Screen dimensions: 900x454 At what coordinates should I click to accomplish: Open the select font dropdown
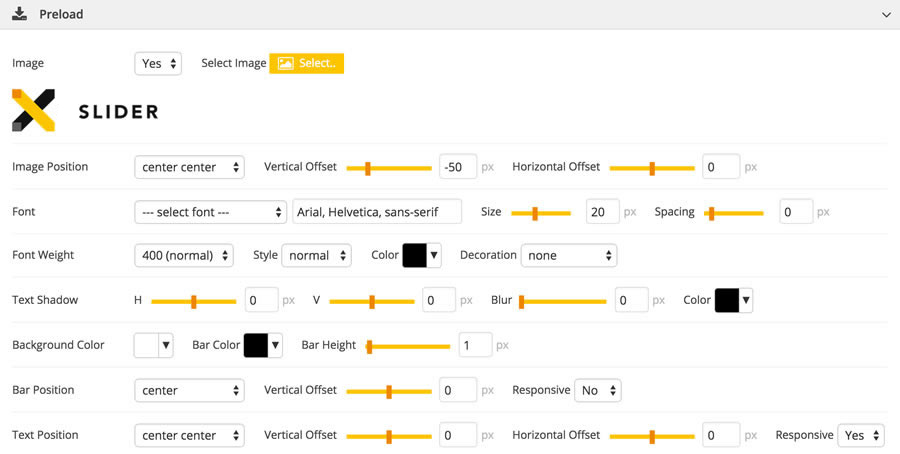(211, 212)
